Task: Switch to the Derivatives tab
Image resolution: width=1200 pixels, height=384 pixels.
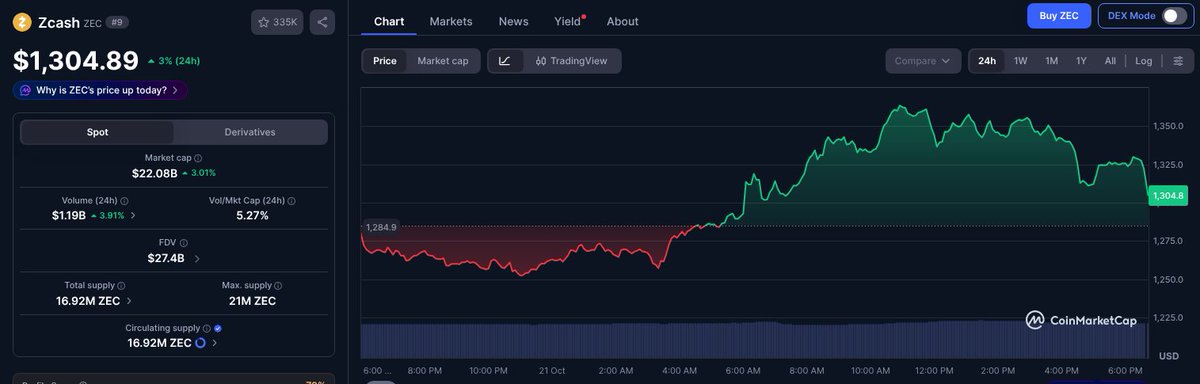Action: (250, 132)
